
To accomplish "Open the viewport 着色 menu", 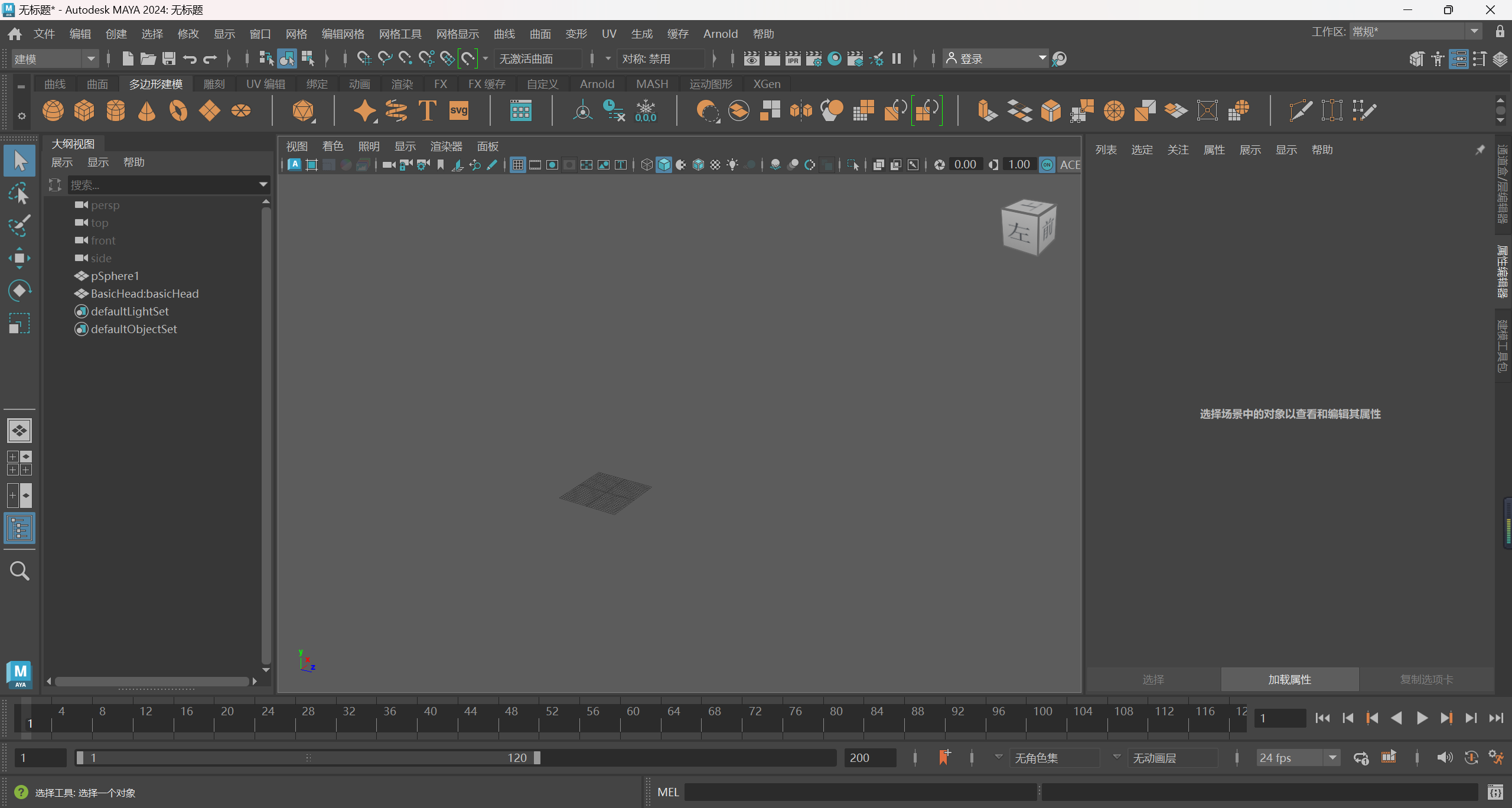I will point(333,146).
